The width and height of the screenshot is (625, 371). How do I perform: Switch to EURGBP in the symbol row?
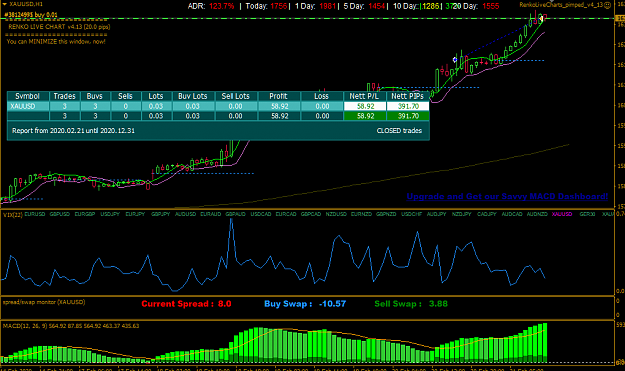[85, 214]
